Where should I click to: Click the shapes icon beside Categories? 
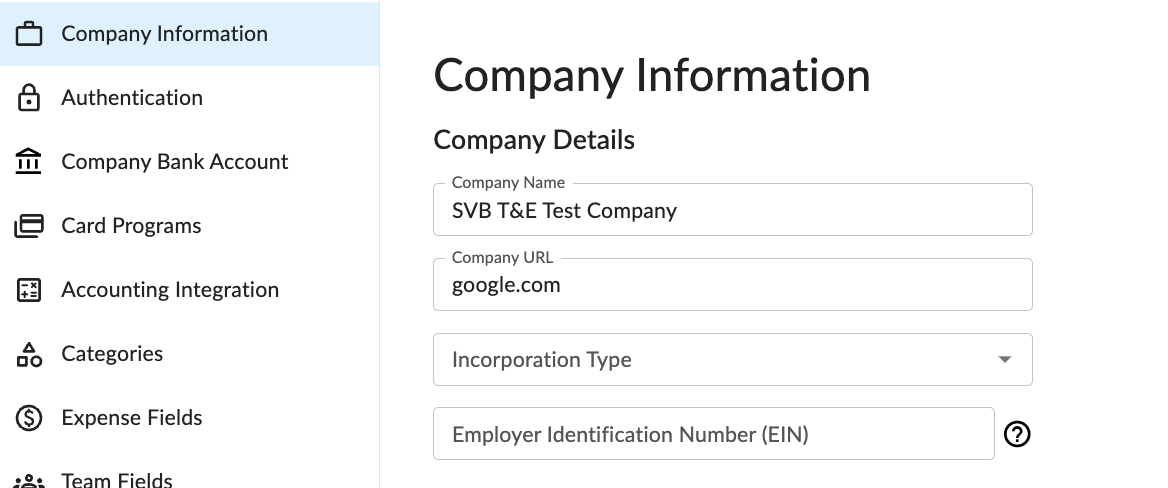[x=29, y=354]
